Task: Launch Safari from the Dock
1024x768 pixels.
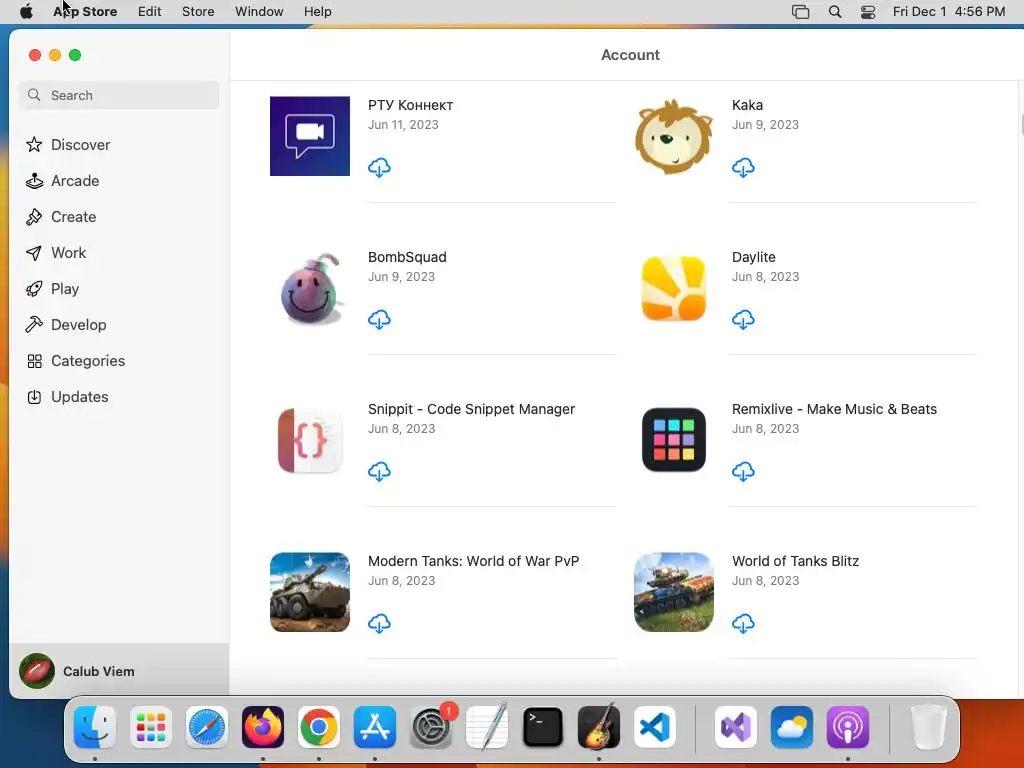Action: [207, 727]
